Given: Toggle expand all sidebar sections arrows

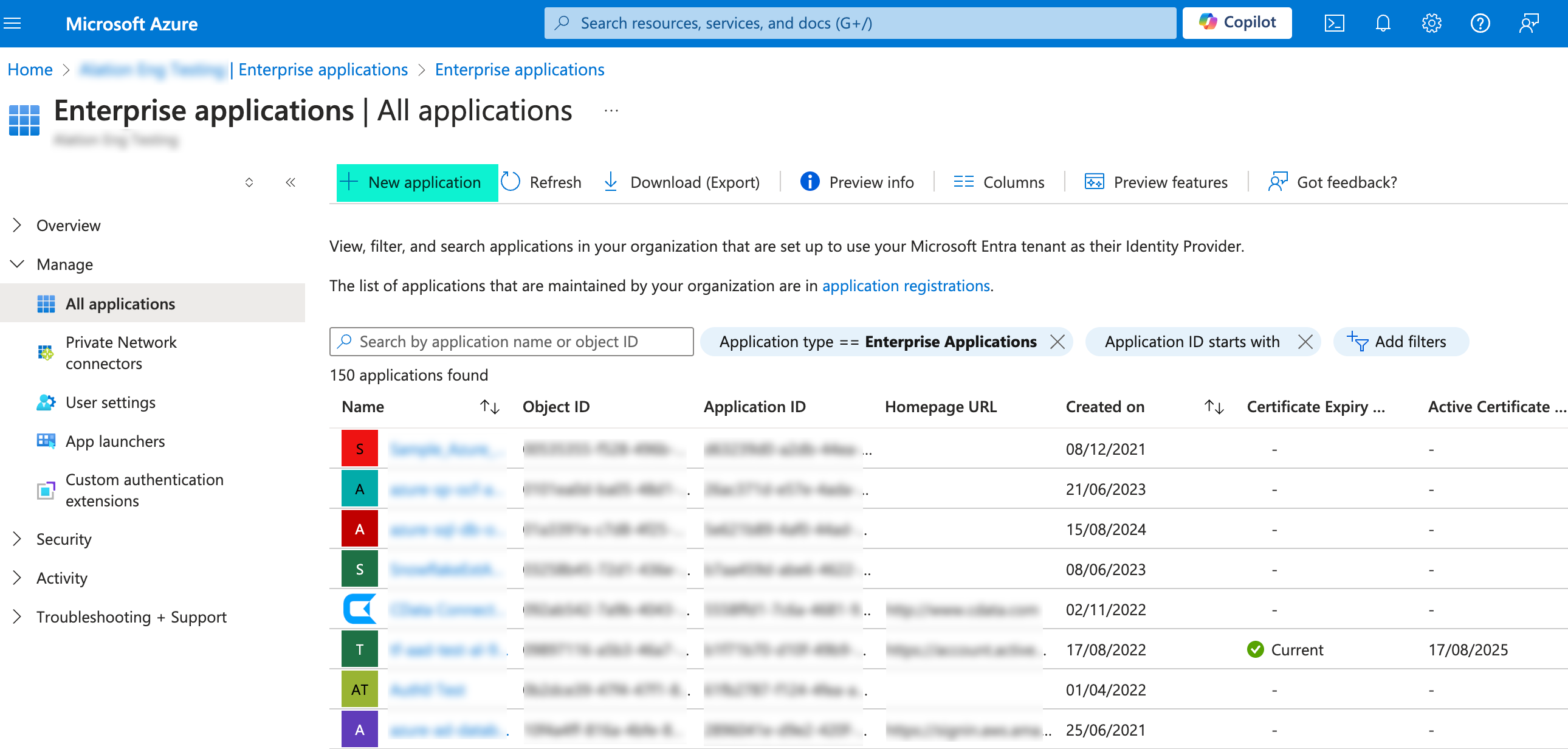Looking at the screenshot, I should (x=249, y=182).
